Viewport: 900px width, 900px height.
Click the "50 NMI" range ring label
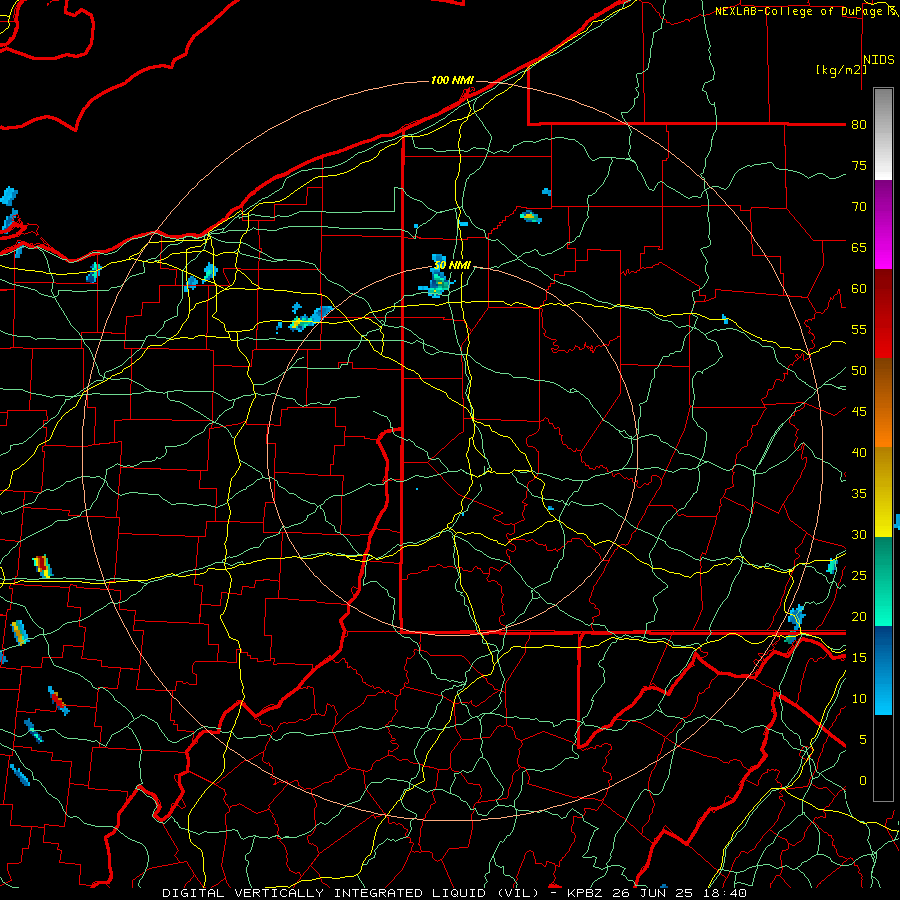pos(452,265)
